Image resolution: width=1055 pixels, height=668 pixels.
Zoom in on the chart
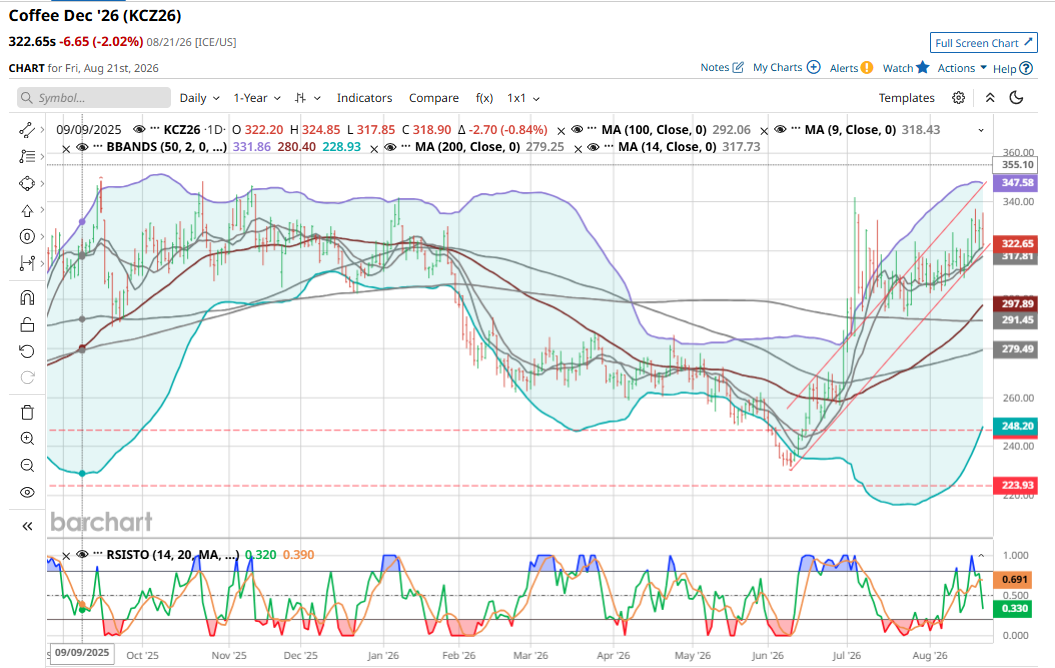(27, 439)
